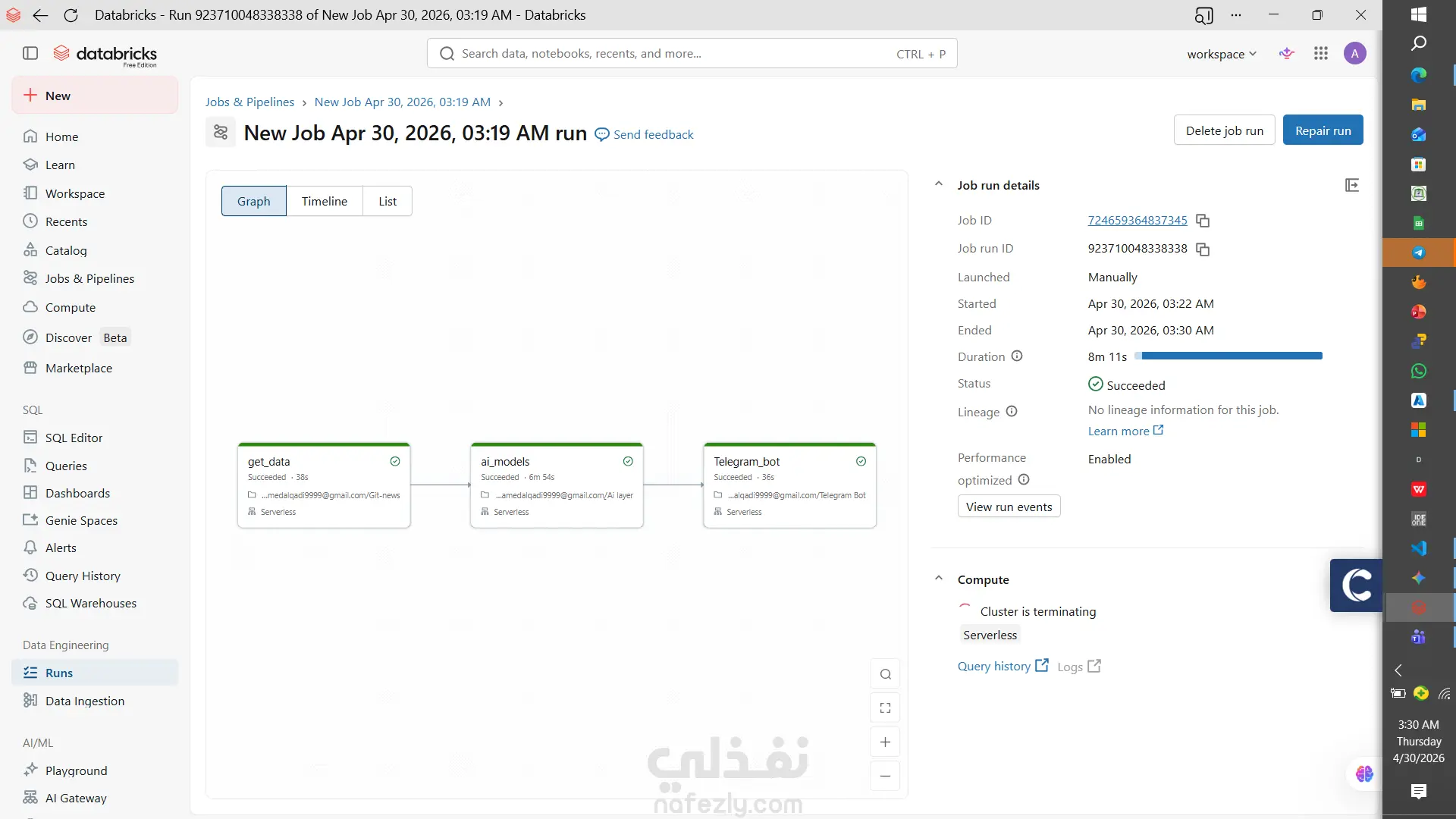
Task: Click the Delete job run button
Action: pos(1224,130)
